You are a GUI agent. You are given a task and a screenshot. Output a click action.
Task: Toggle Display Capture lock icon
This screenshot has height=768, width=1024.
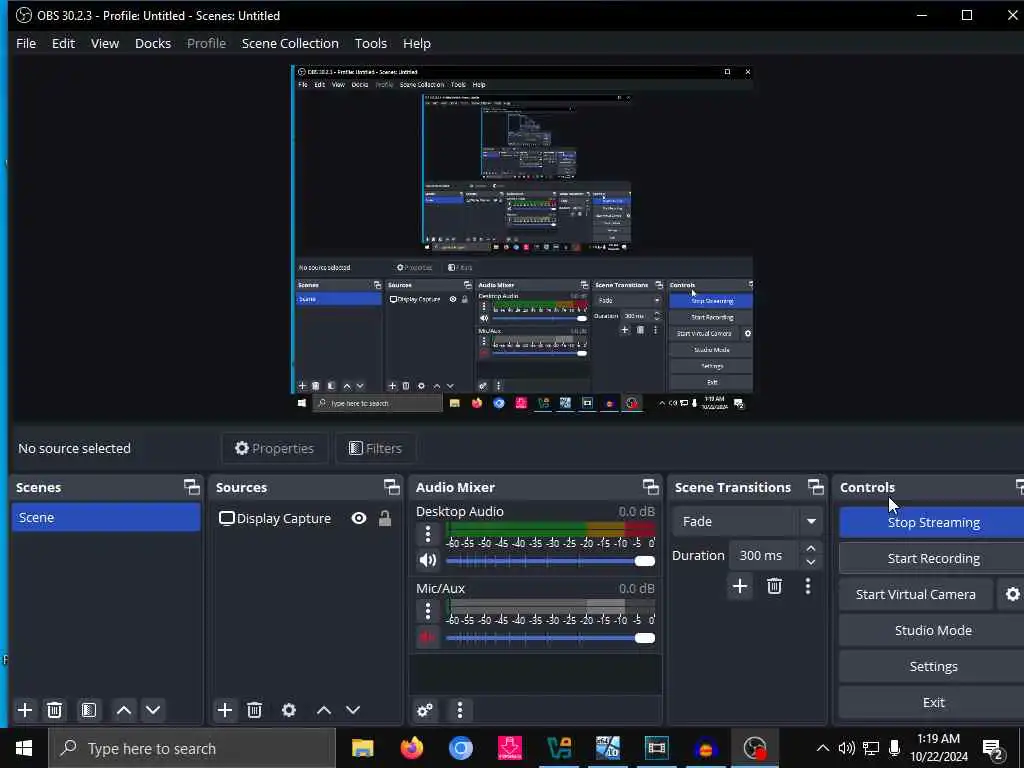(x=385, y=519)
